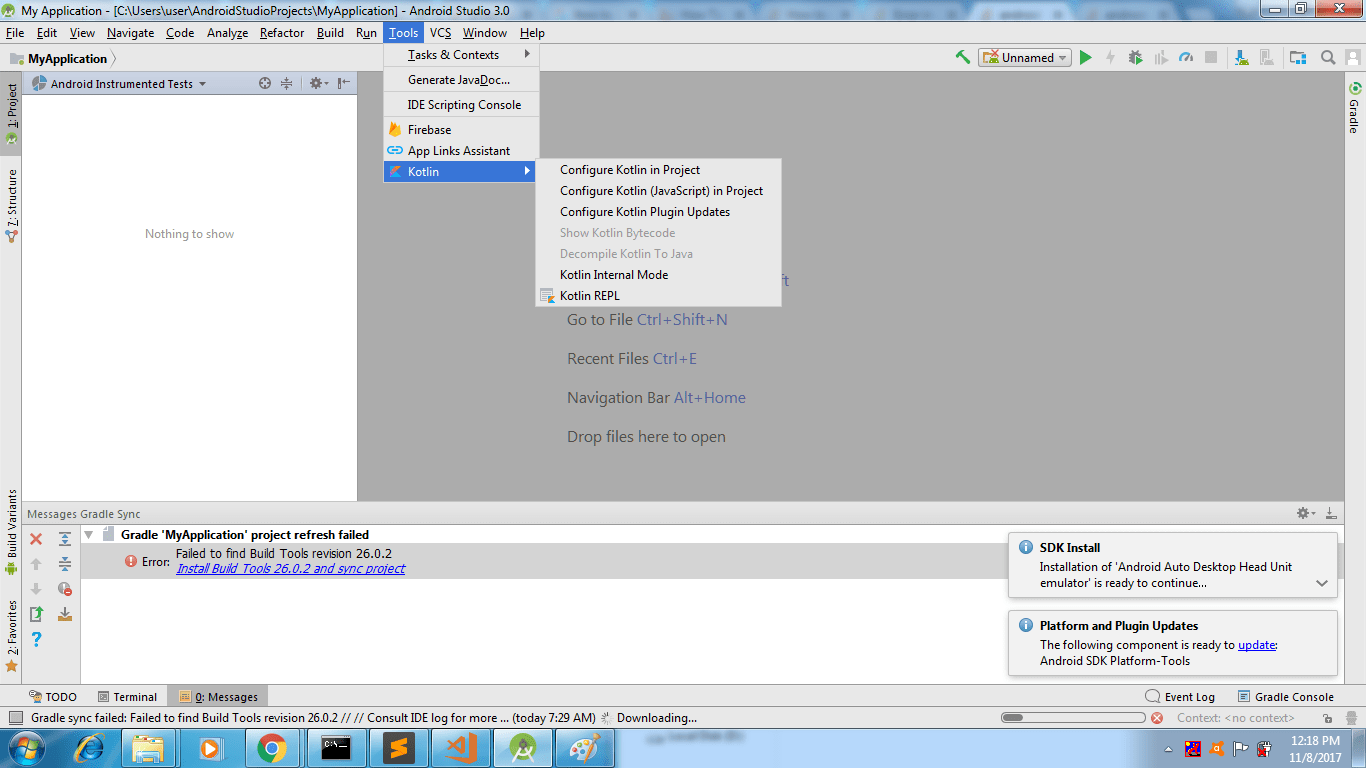
Task: Select the Kotlin submenu entry
Action: tap(461, 172)
